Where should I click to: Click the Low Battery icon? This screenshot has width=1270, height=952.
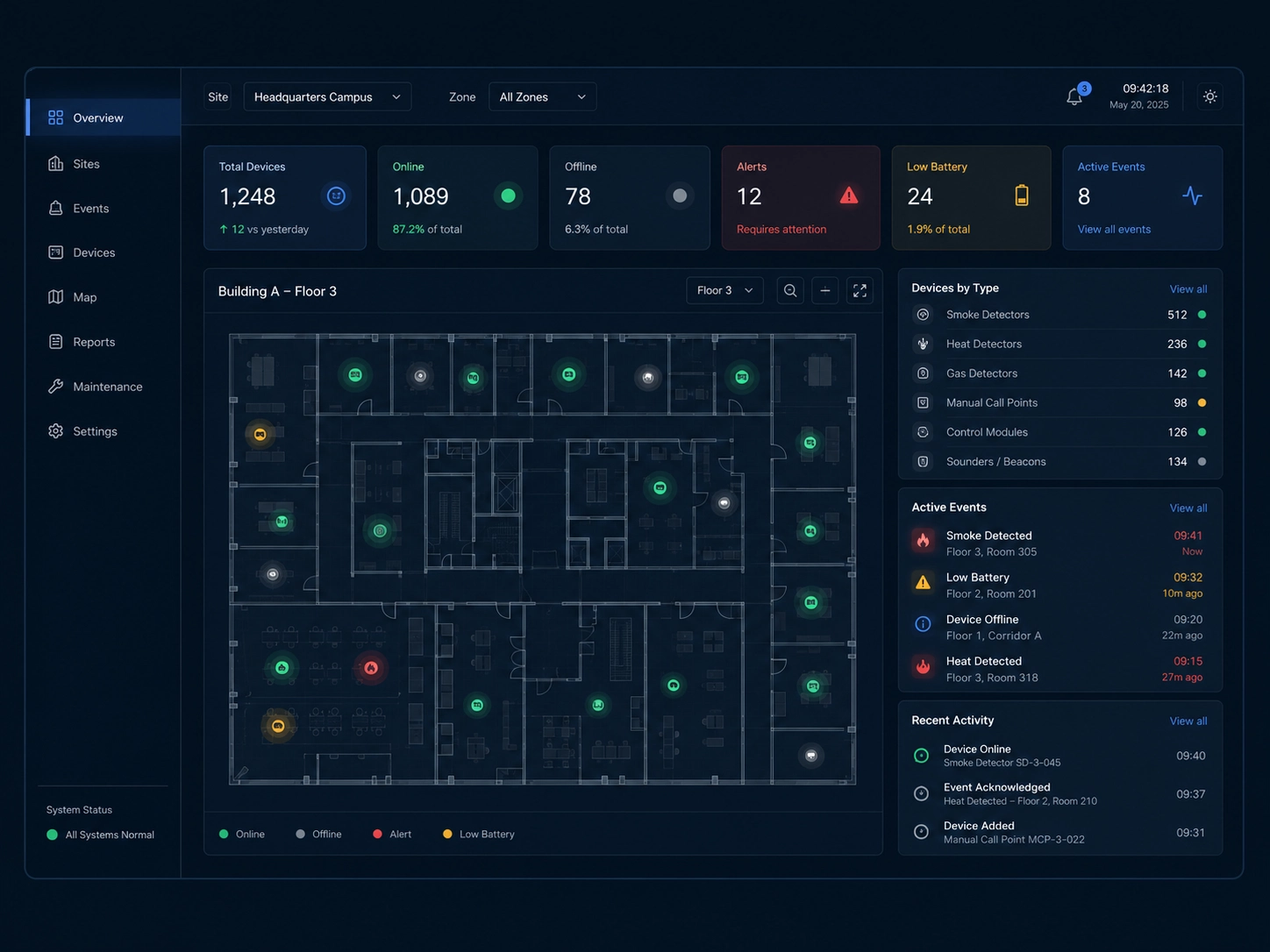point(1022,195)
